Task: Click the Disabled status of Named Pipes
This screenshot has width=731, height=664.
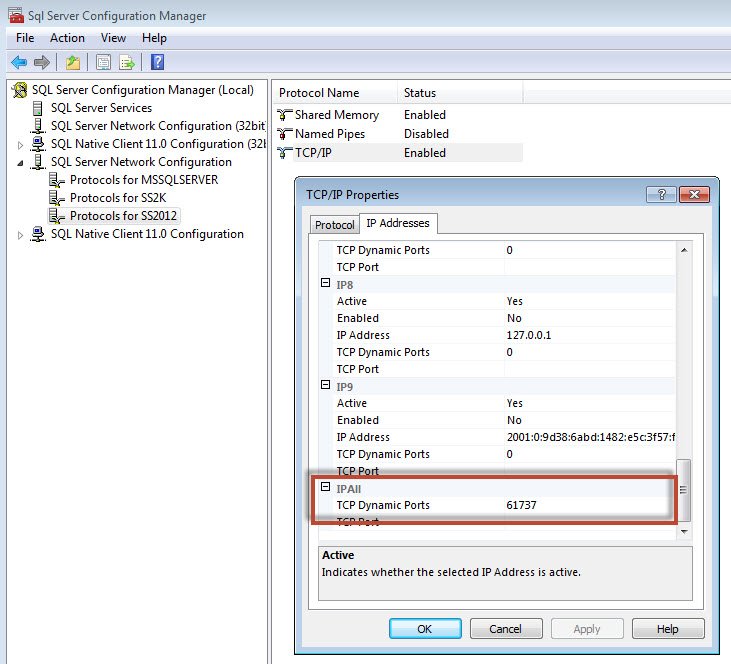Action: point(426,134)
